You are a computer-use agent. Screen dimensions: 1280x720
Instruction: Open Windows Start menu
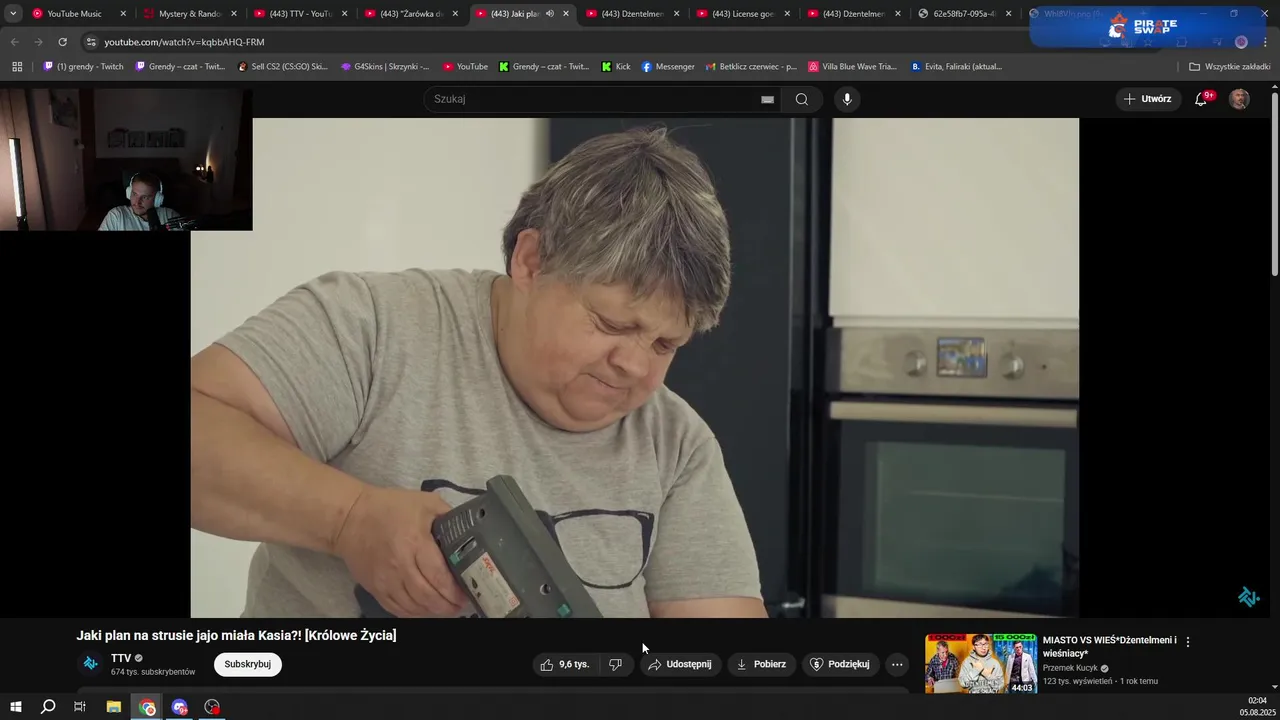pos(16,707)
